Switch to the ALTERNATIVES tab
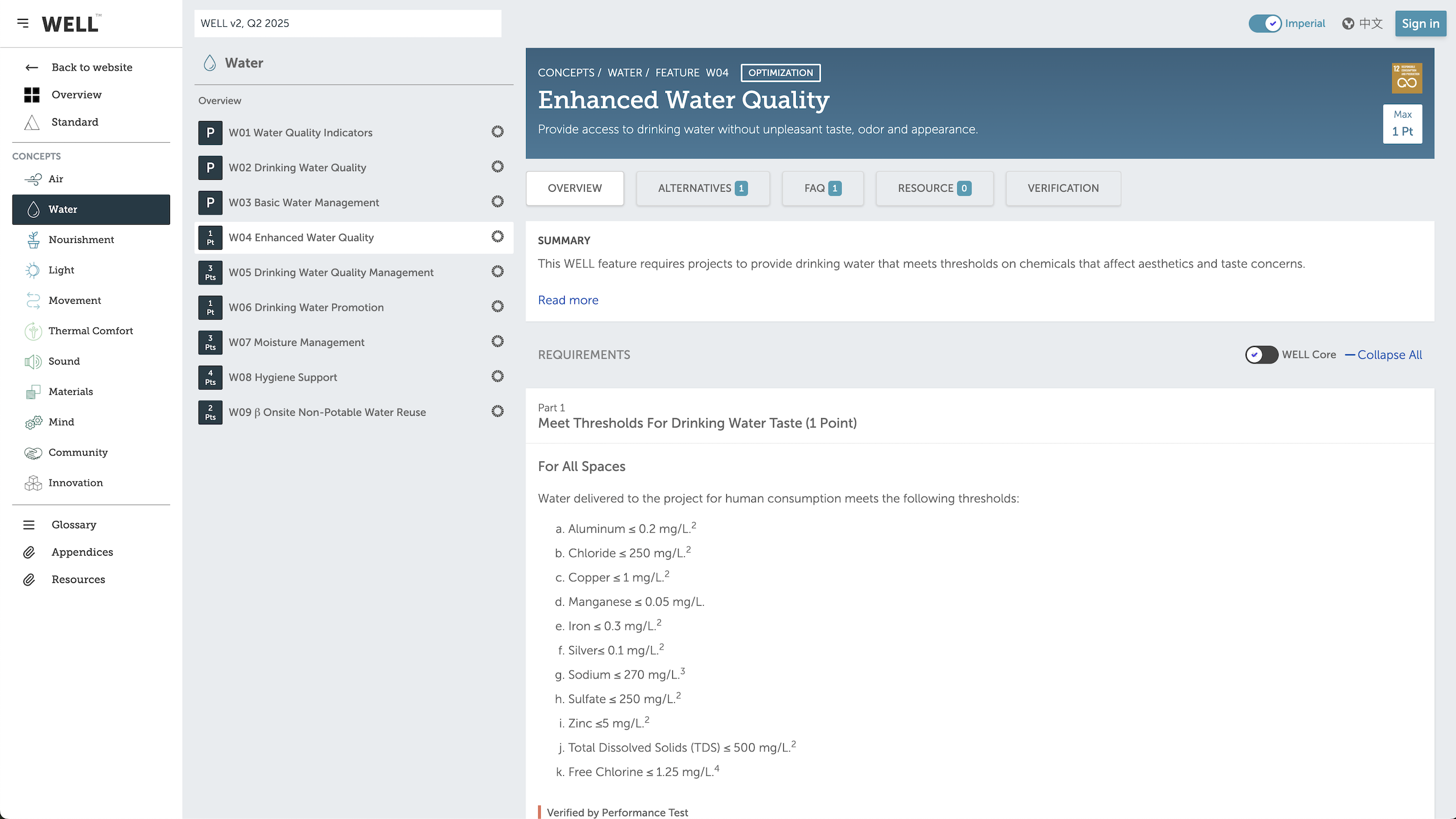1456x819 pixels. point(702,188)
